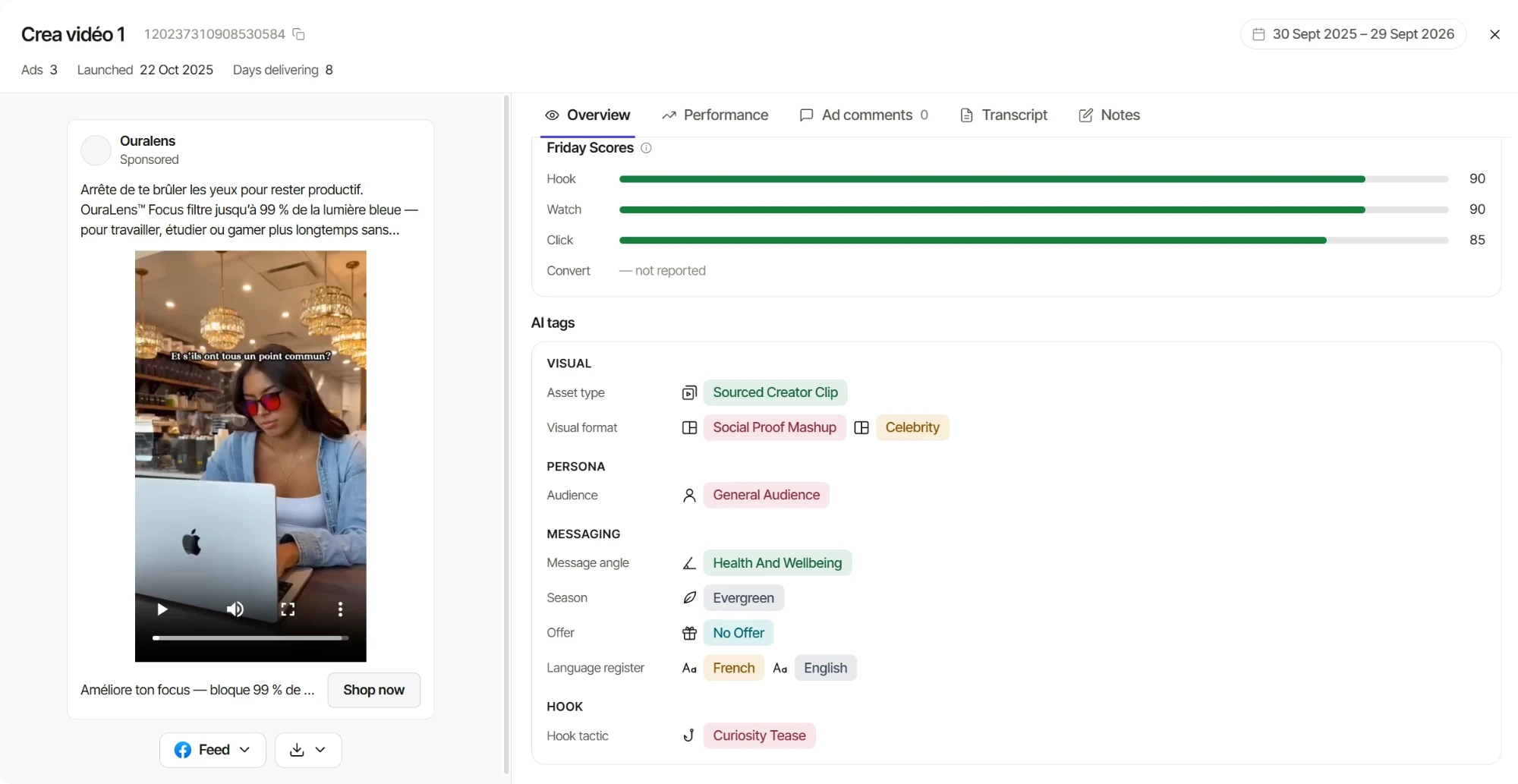Click the Health And Wellbeing tag
This screenshot has width=1518, height=784.
pos(777,563)
